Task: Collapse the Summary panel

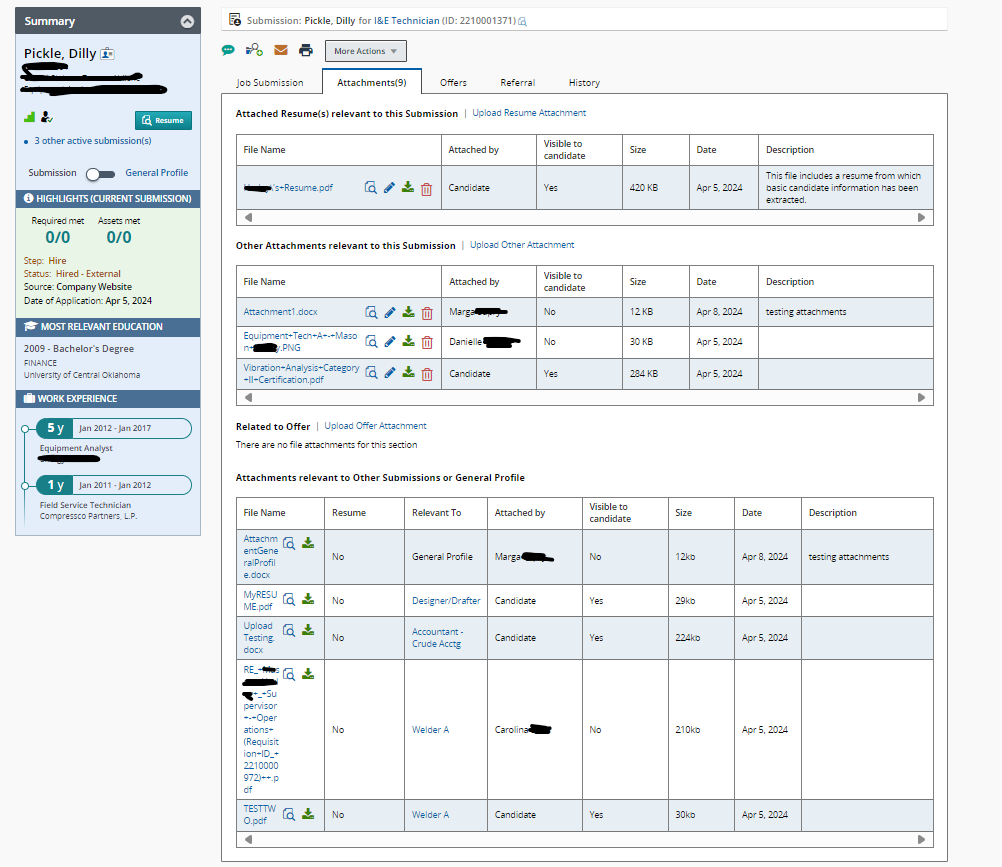Action: (x=187, y=20)
